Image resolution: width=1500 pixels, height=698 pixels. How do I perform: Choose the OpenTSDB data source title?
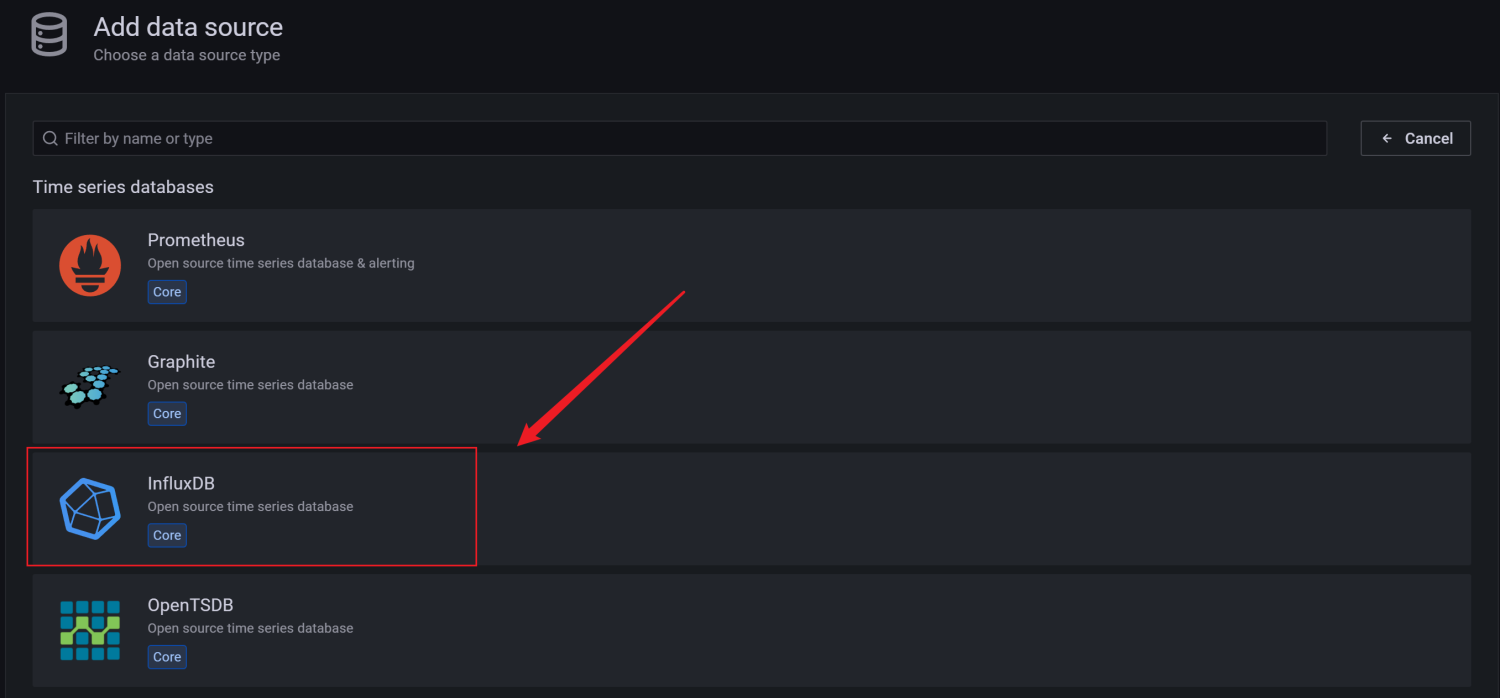pyautogui.click(x=190, y=605)
